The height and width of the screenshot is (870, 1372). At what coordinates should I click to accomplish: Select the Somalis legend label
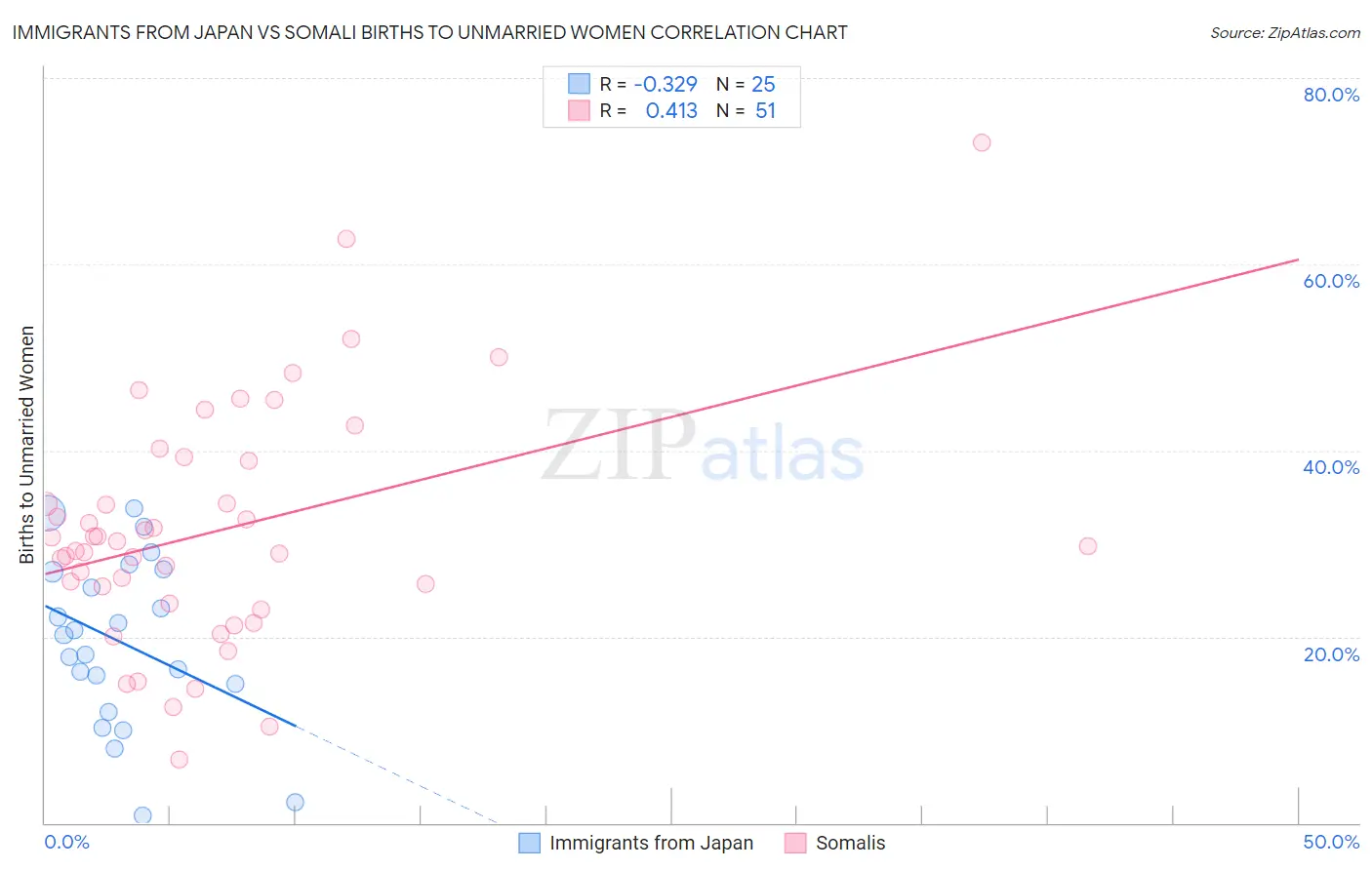point(851,843)
